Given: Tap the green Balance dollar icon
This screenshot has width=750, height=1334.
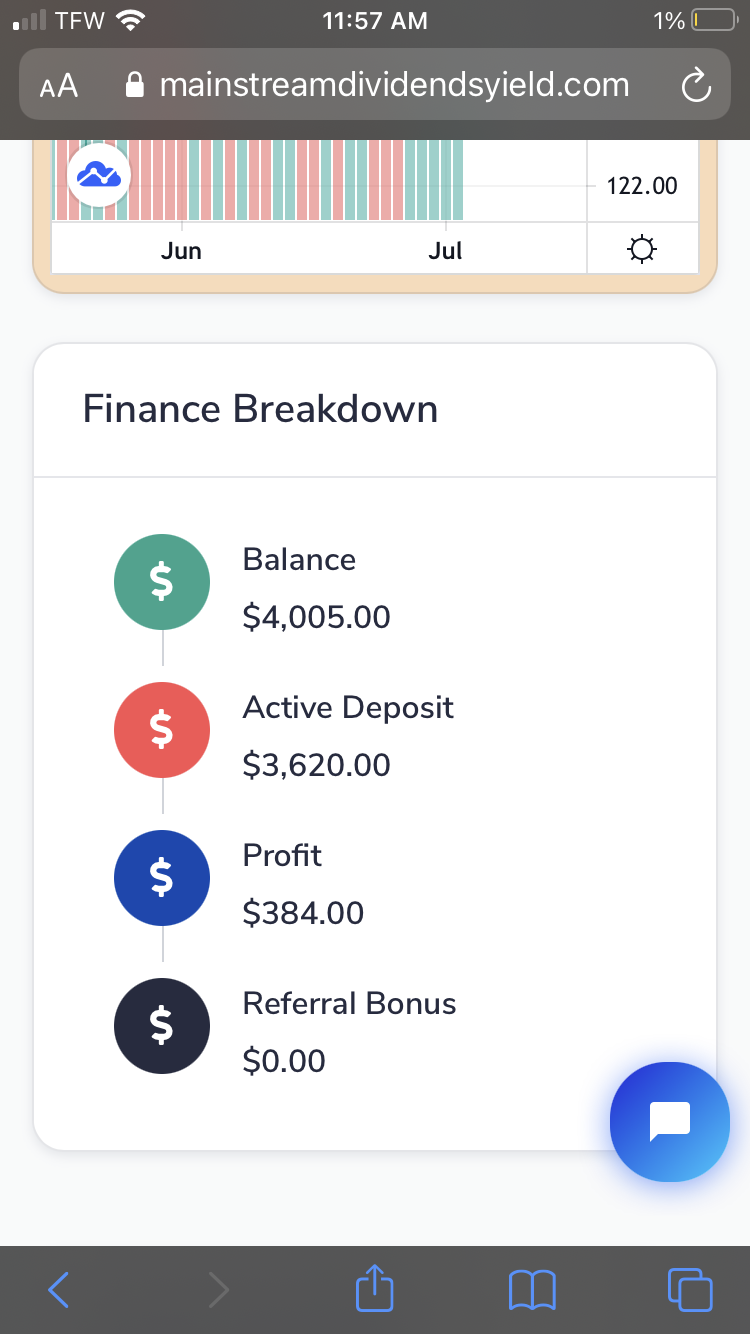Looking at the screenshot, I should point(162,582).
